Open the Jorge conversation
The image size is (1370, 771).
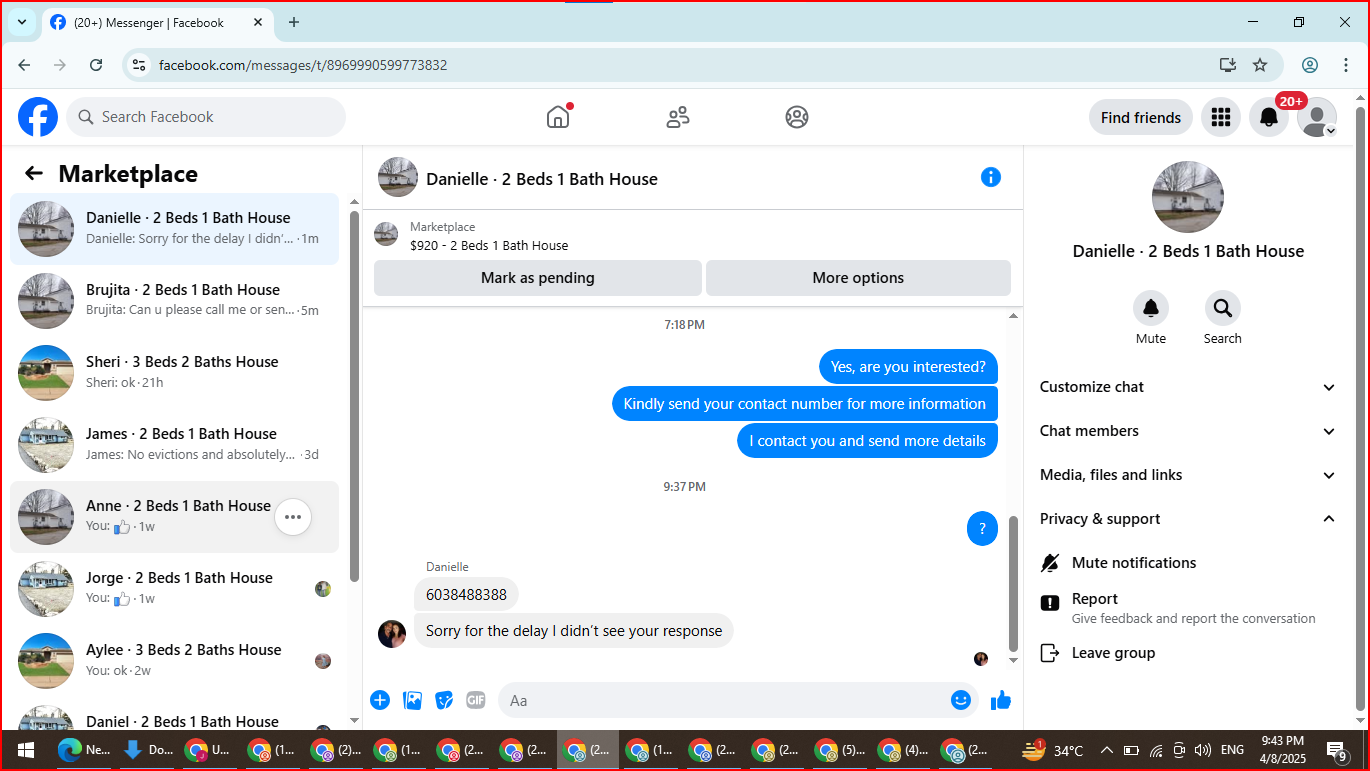point(175,589)
